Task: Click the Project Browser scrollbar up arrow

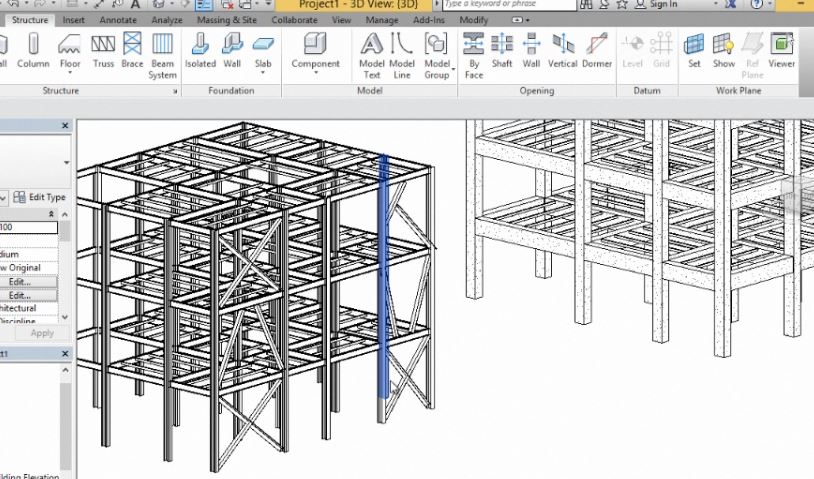Action: (x=65, y=370)
